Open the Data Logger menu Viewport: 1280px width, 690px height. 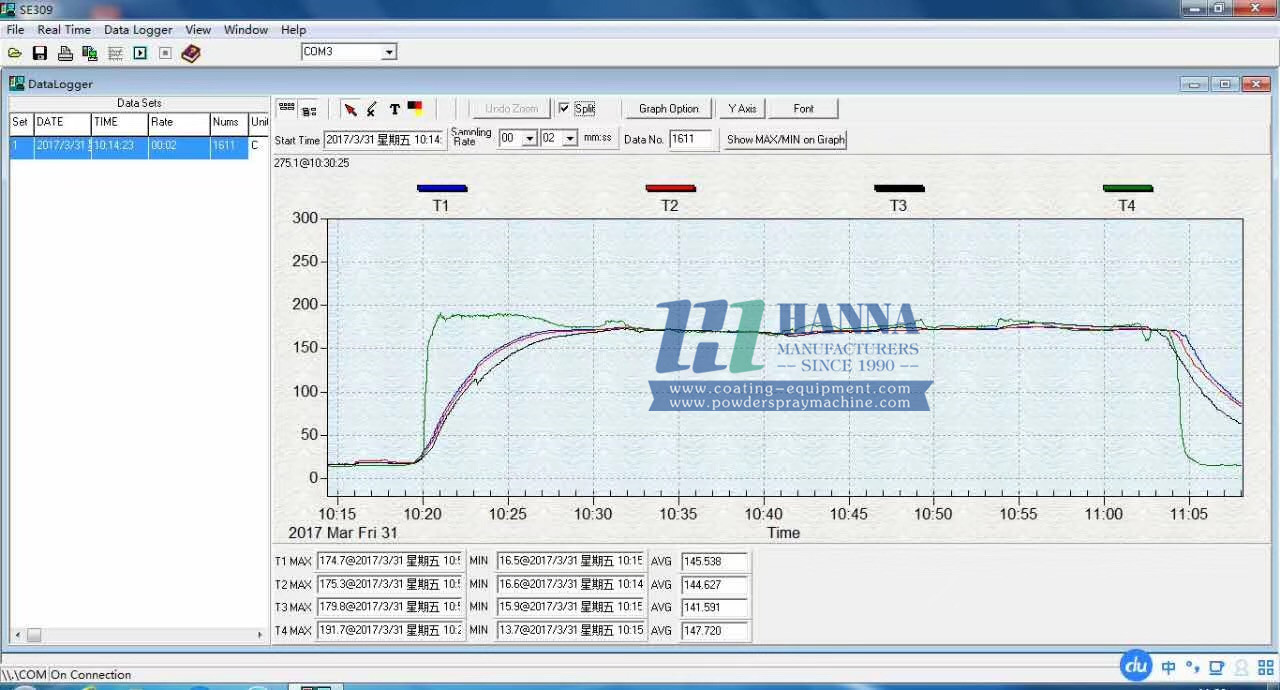pyautogui.click(x=138, y=30)
